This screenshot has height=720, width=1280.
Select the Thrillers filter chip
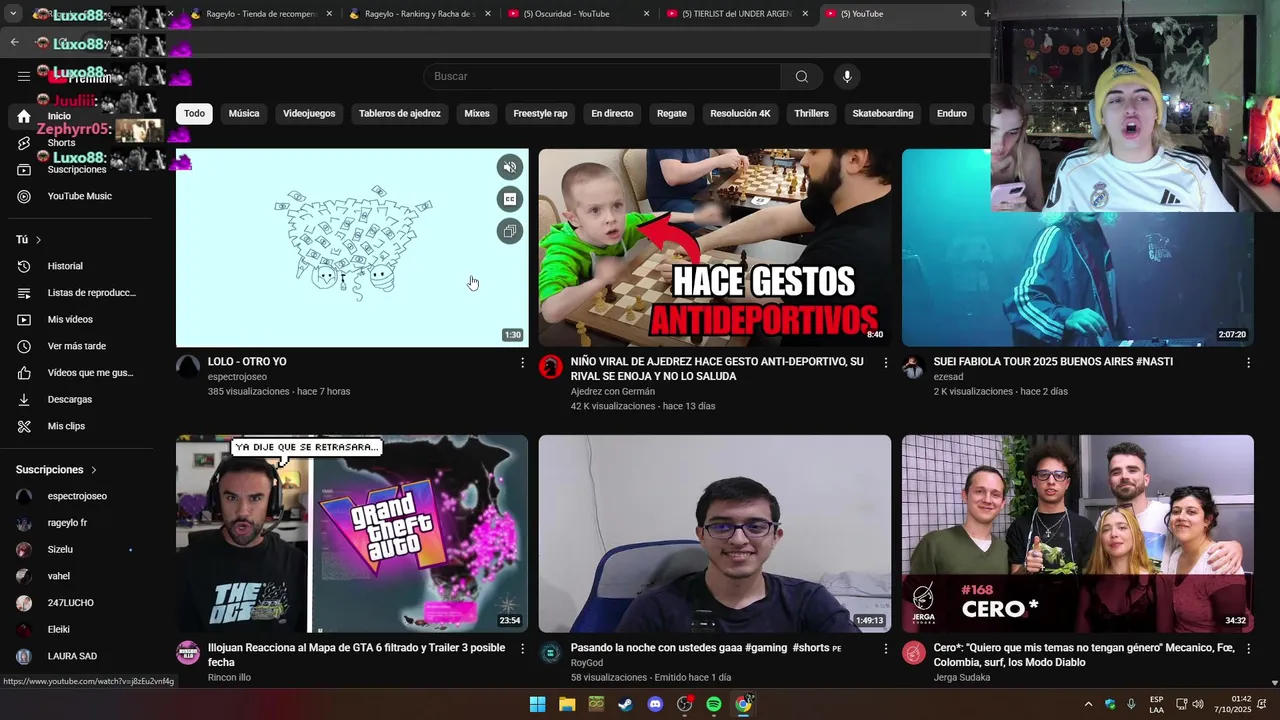pyautogui.click(x=811, y=113)
